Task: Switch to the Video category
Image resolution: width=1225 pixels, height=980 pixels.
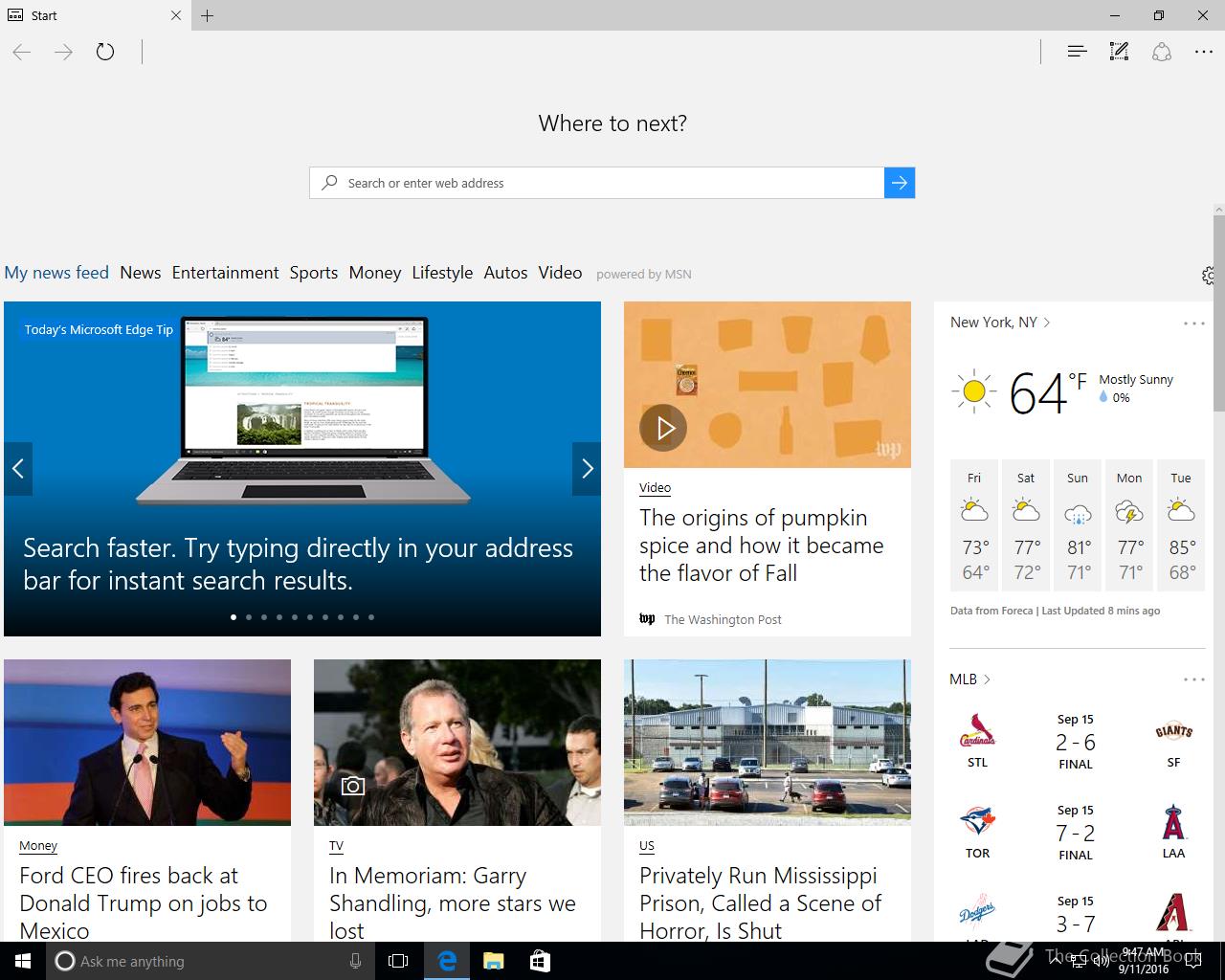Action: [x=560, y=273]
